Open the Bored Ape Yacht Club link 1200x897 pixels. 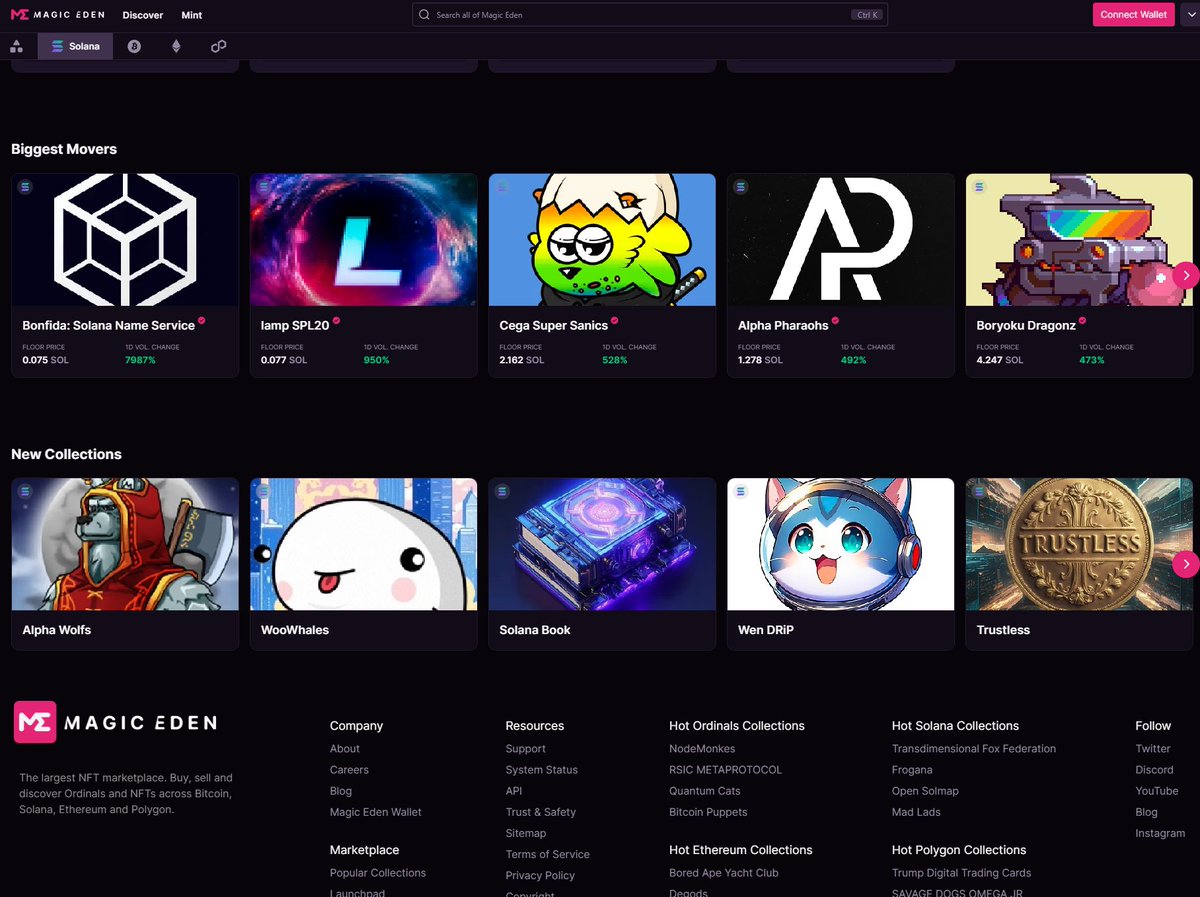[724, 873]
